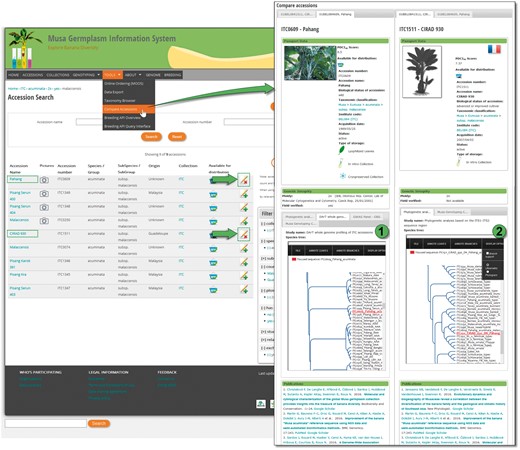
Task: Click the orange Search button
Action: pyautogui.click(x=151, y=137)
